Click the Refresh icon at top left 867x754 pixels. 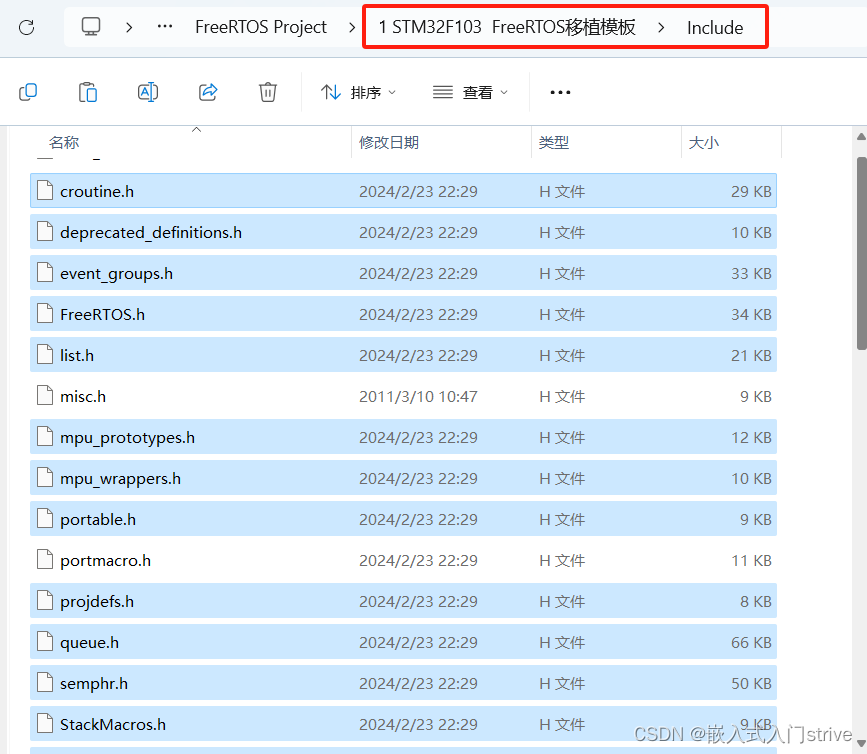pyautogui.click(x=27, y=27)
